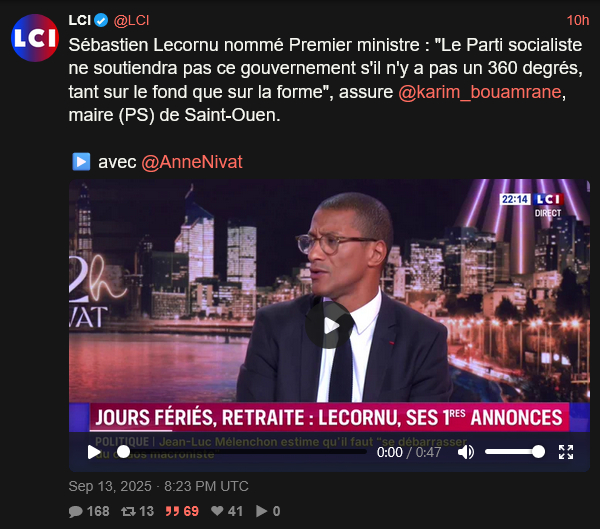Click the blue play emoji before avec

(81, 162)
